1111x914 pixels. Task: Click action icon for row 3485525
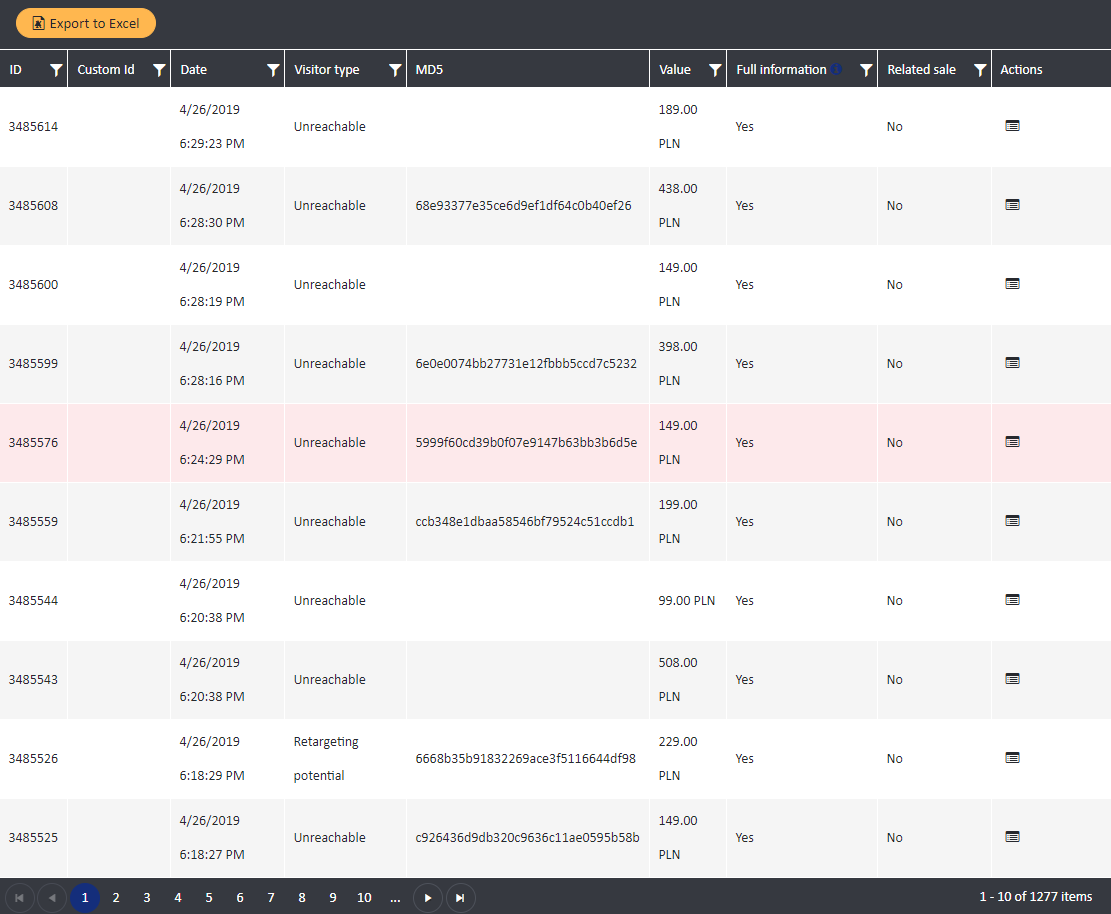click(1012, 837)
